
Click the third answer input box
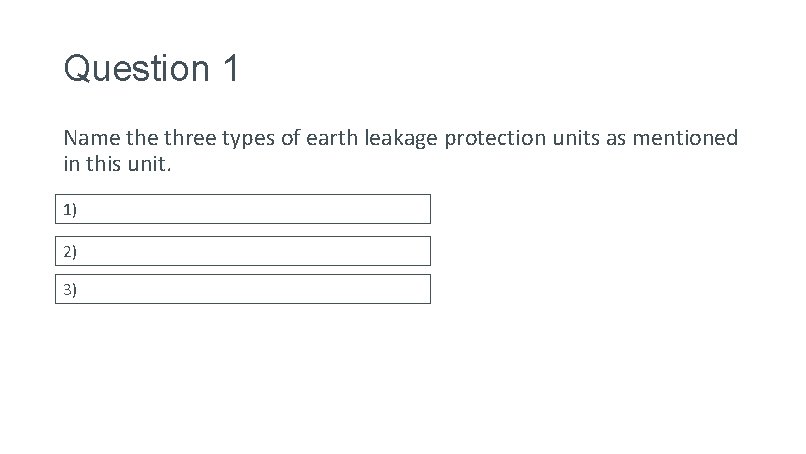[x=242, y=289]
